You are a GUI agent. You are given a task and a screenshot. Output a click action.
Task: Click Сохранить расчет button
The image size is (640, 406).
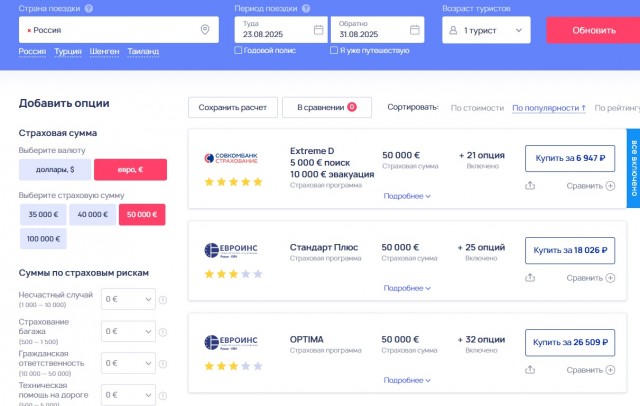click(x=233, y=107)
